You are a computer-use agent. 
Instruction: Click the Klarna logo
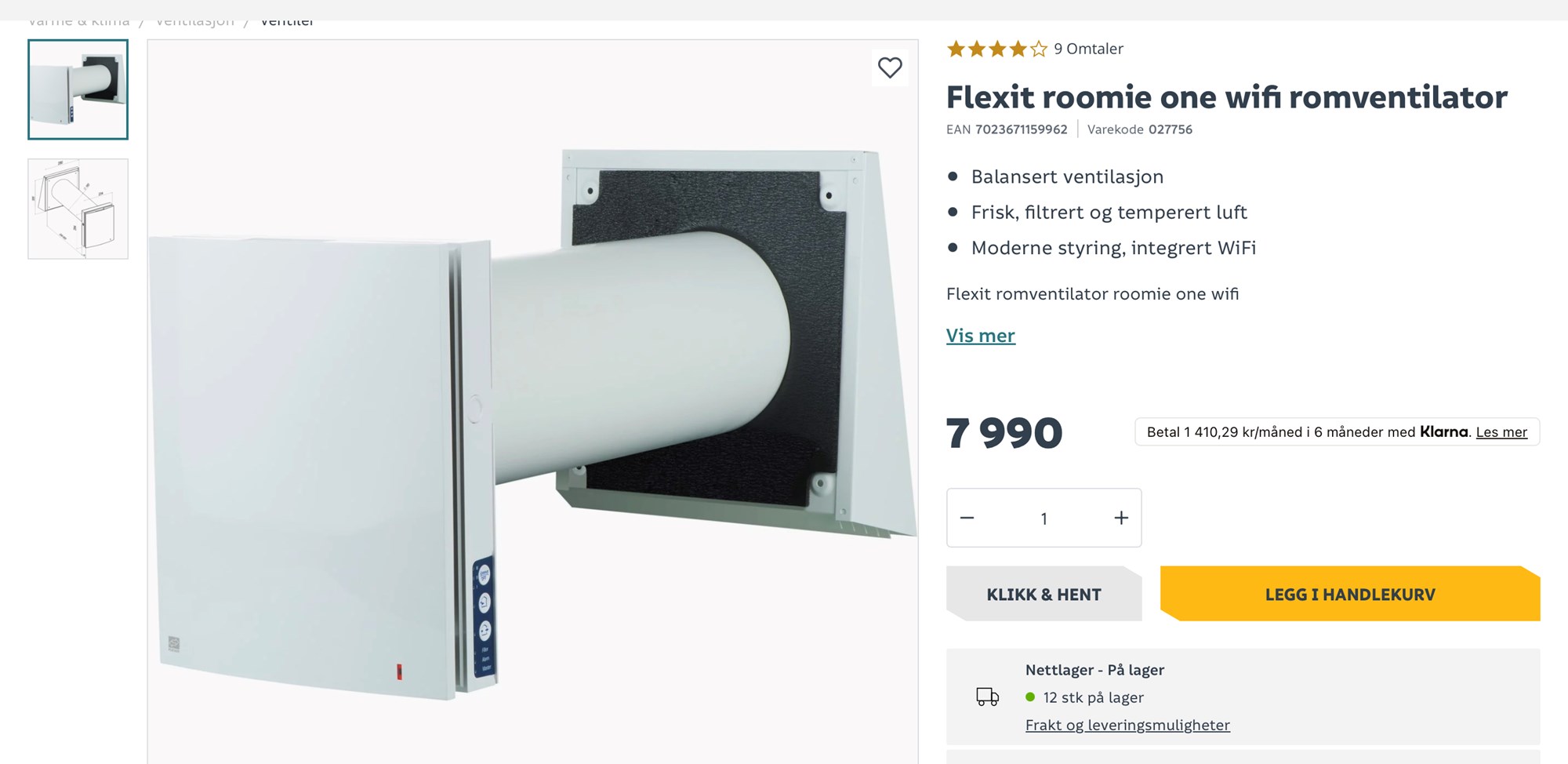(1443, 432)
